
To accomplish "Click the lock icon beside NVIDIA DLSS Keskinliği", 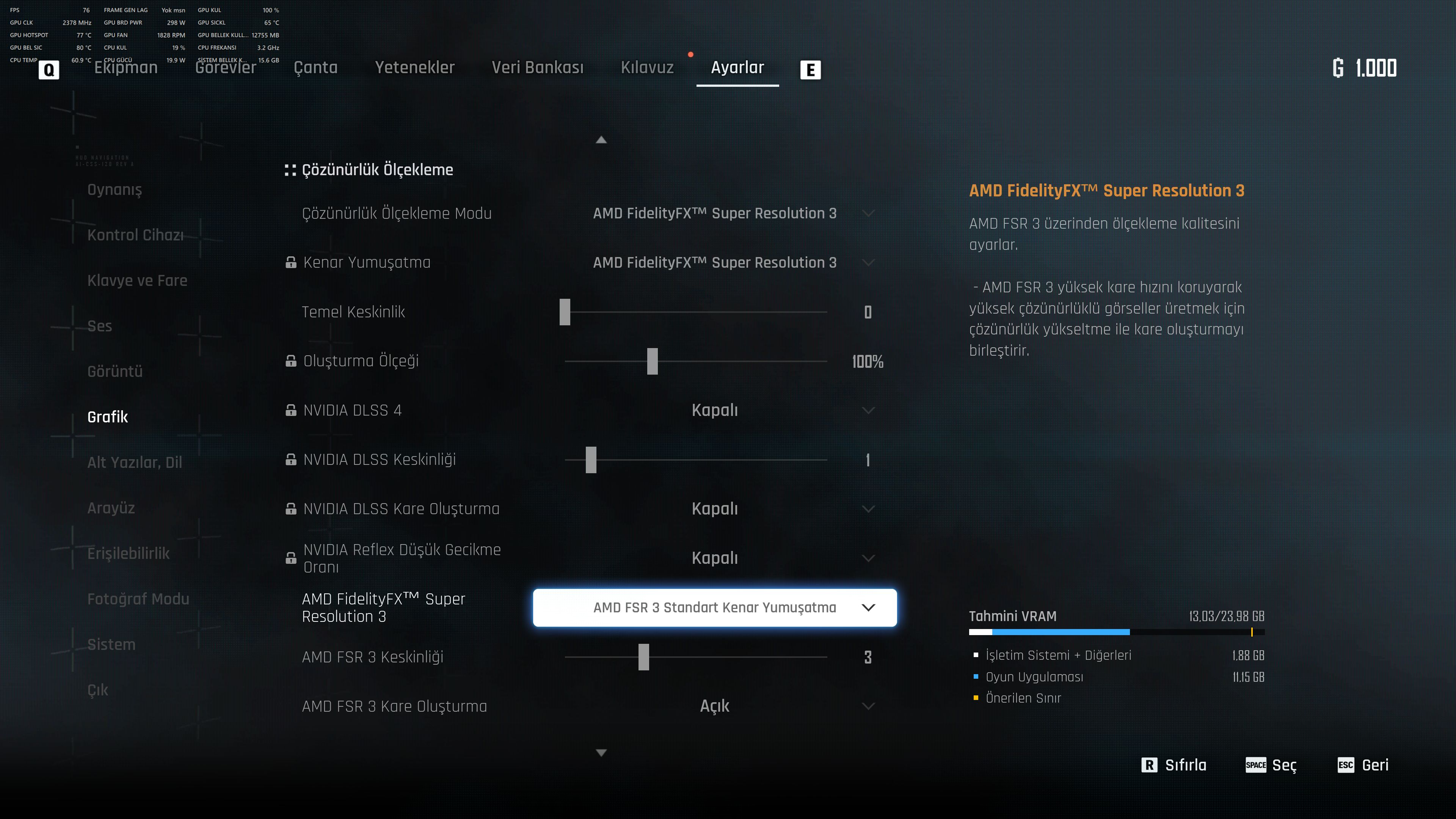I will click(x=290, y=460).
